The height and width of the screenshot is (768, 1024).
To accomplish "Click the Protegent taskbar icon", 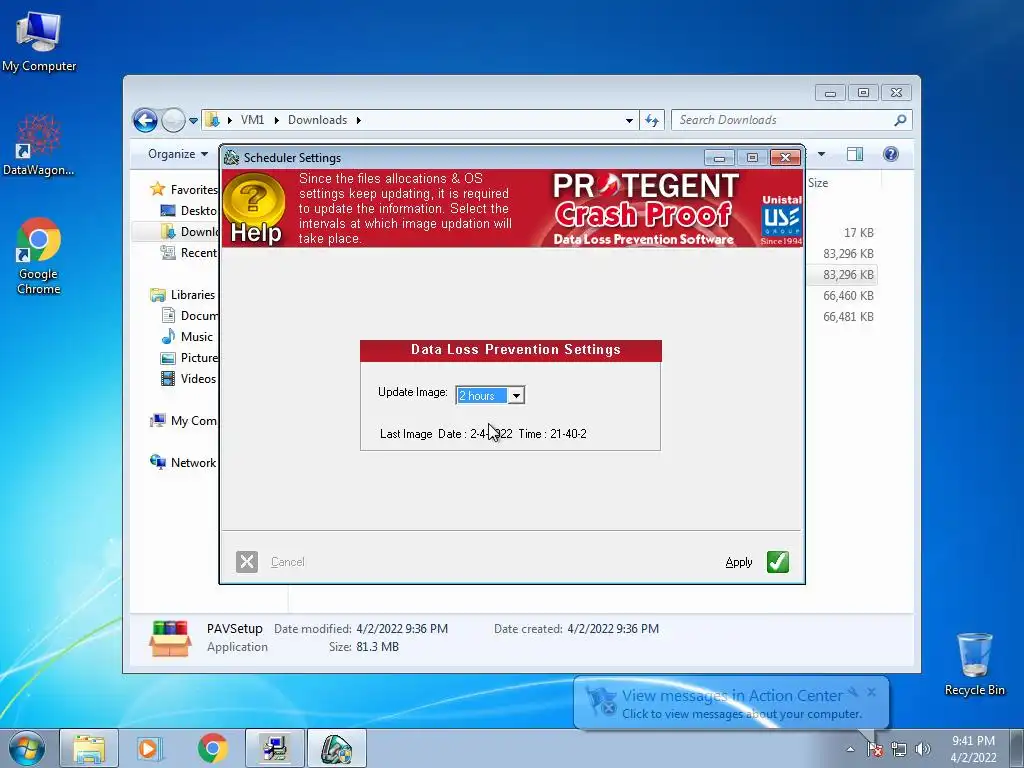I will (x=336, y=748).
